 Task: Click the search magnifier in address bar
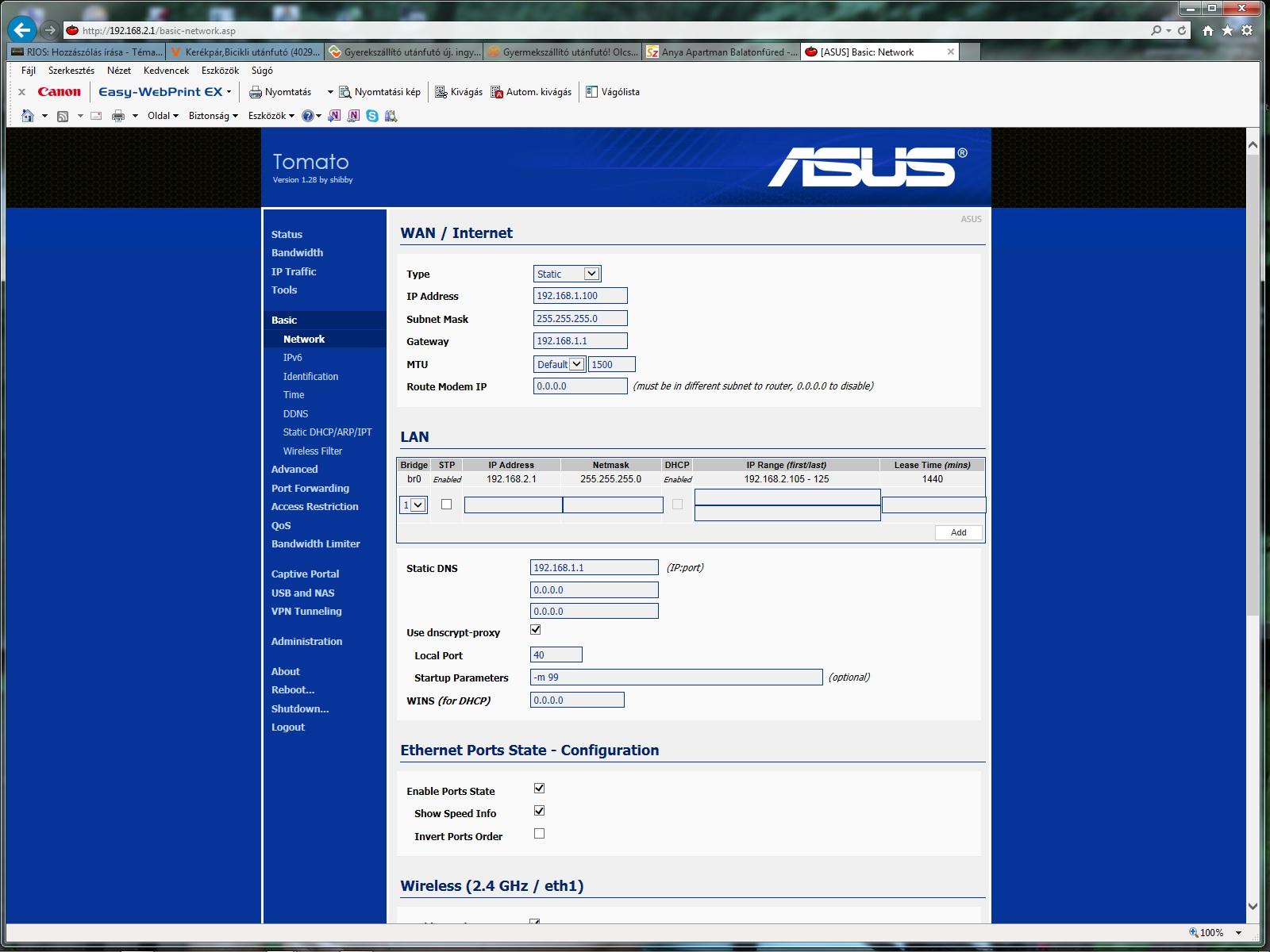[x=1156, y=30]
